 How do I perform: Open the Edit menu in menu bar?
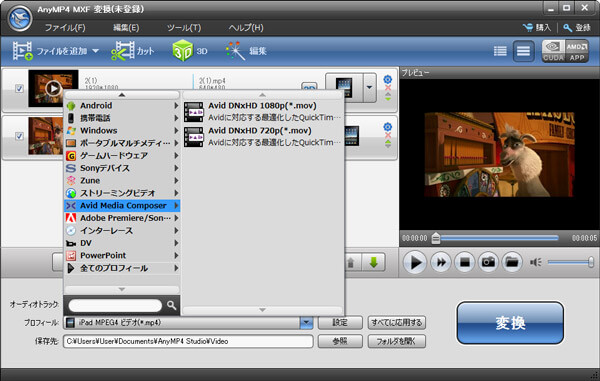pyautogui.click(x=126, y=28)
